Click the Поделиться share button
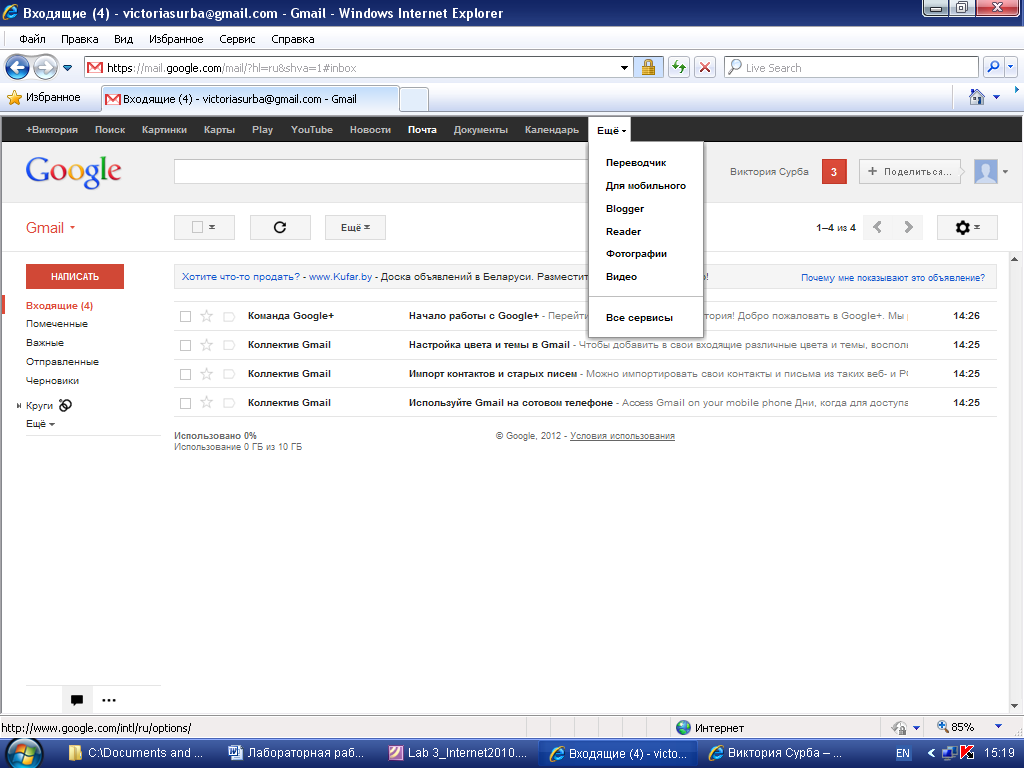The height and width of the screenshot is (768, 1024). coord(910,172)
